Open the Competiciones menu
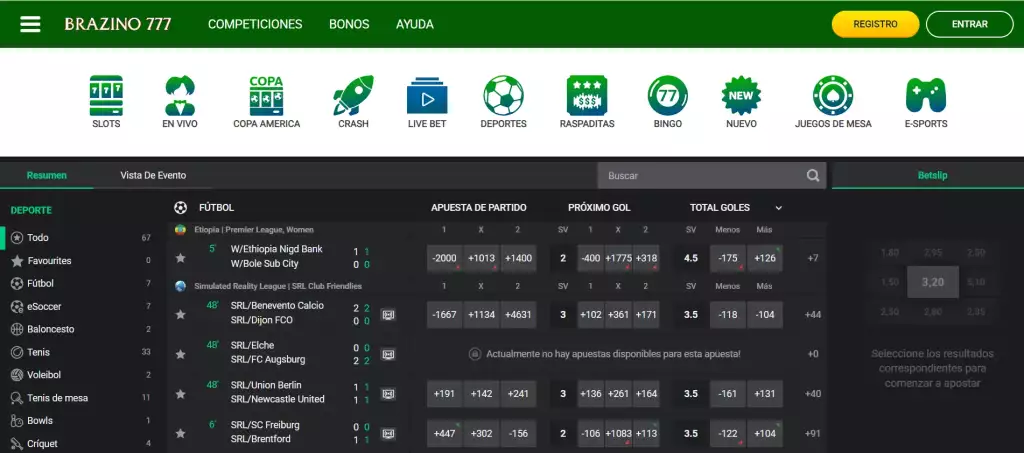Image resolution: width=1024 pixels, height=453 pixels. pyautogui.click(x=255, y=24)
